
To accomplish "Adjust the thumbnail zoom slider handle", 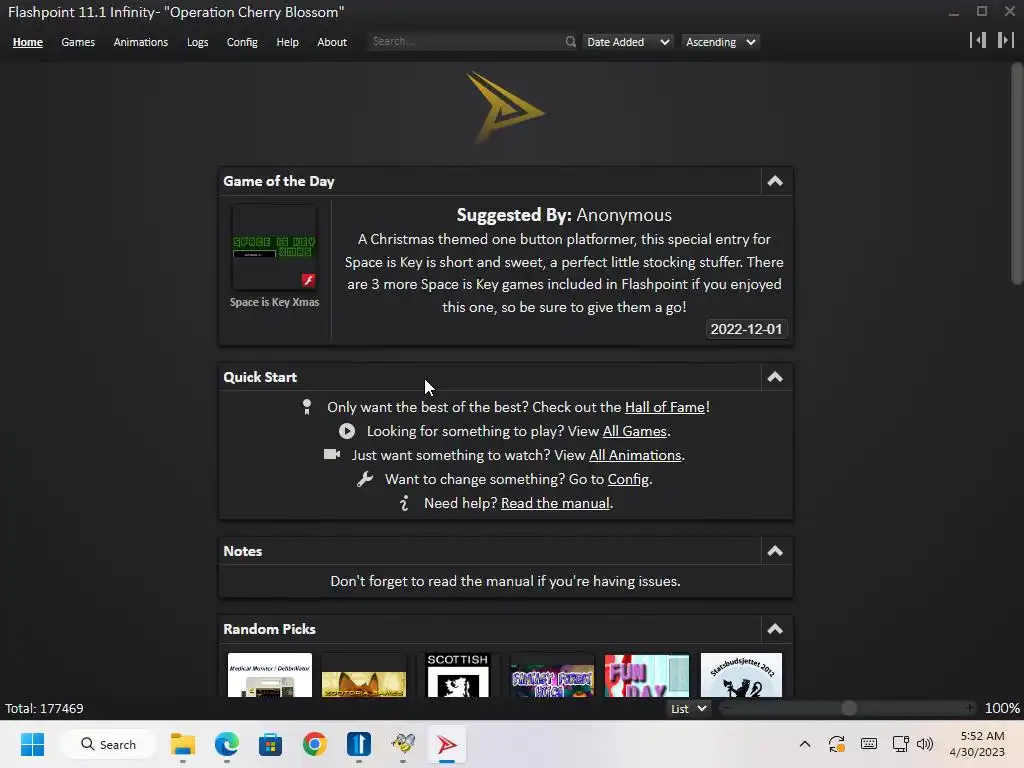I will (849, 708).
